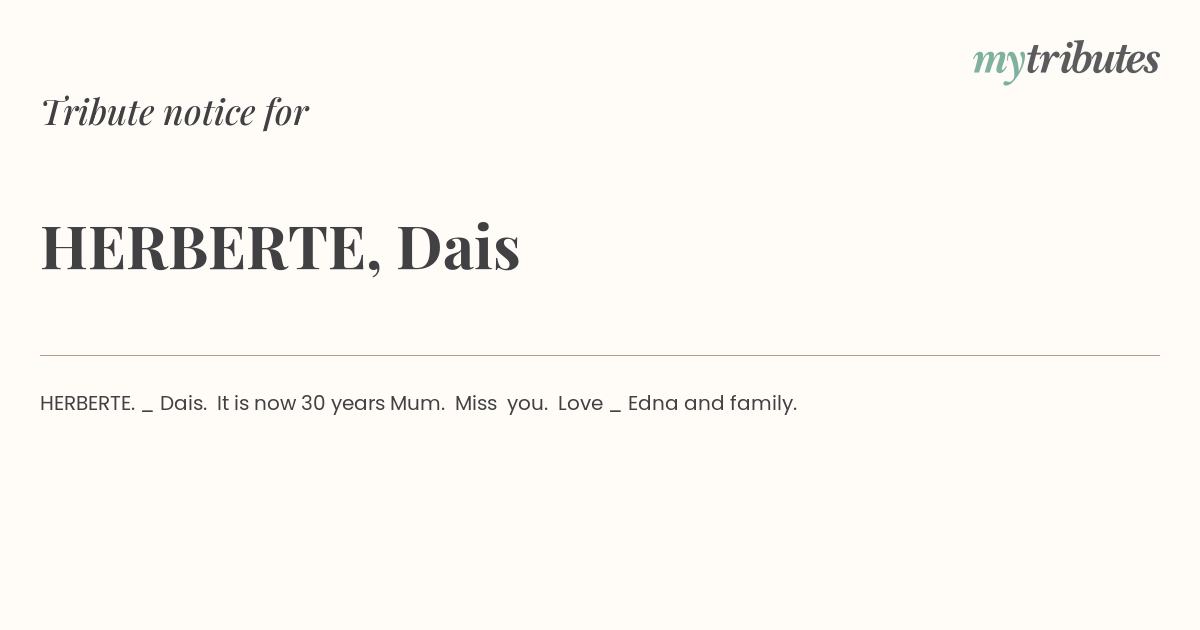Click the horizontal divider line
Image resolution: width=1200 pixels, height=630 pixels.
tap(600, 355)
